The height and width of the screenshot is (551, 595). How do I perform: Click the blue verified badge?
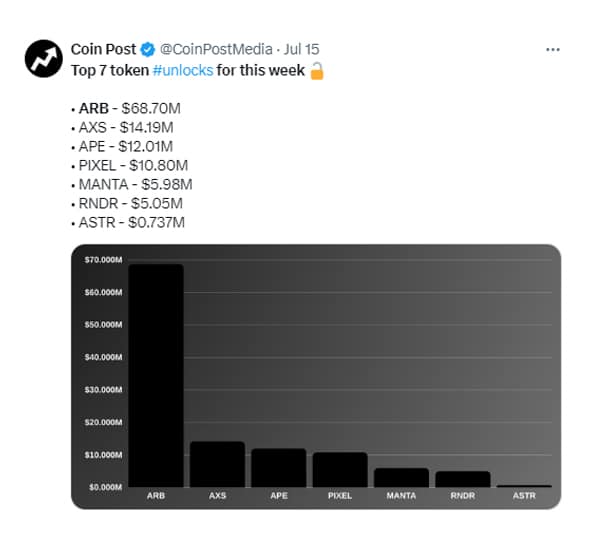148,49
